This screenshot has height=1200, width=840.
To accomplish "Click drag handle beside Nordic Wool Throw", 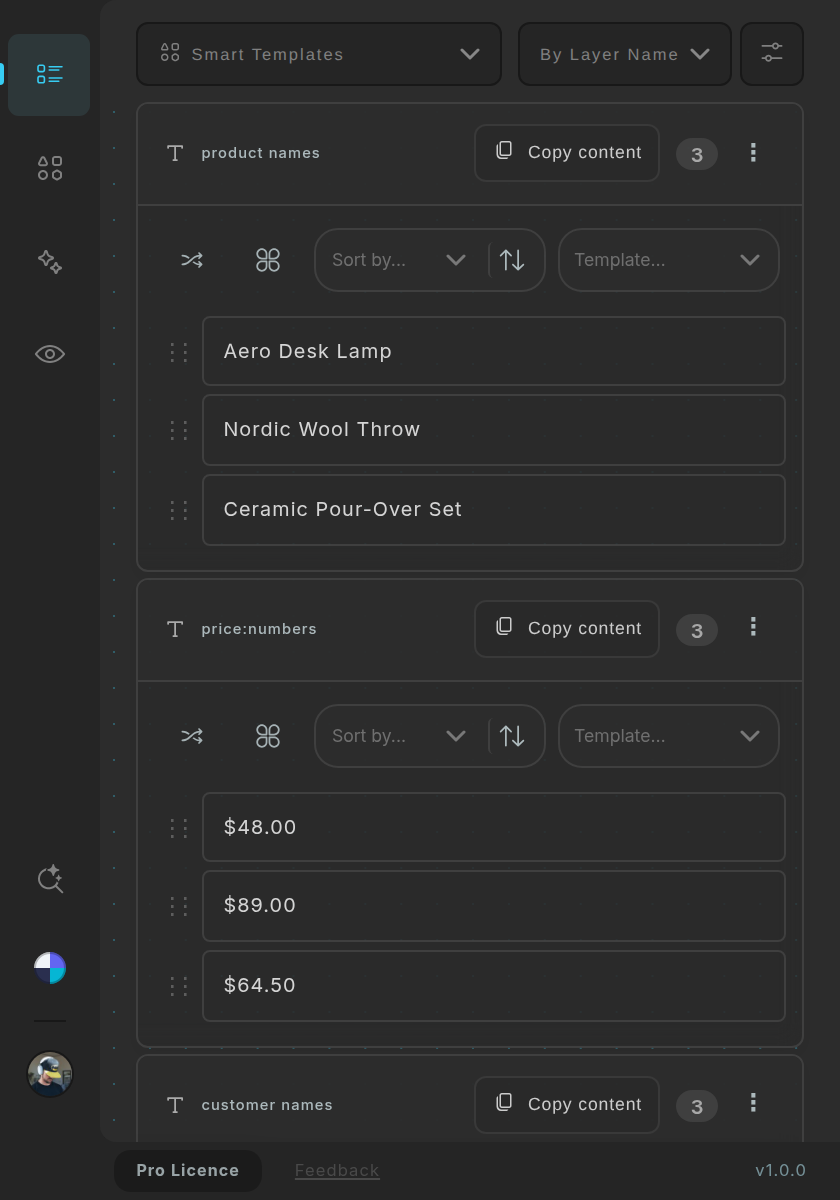I will (179, 430).
